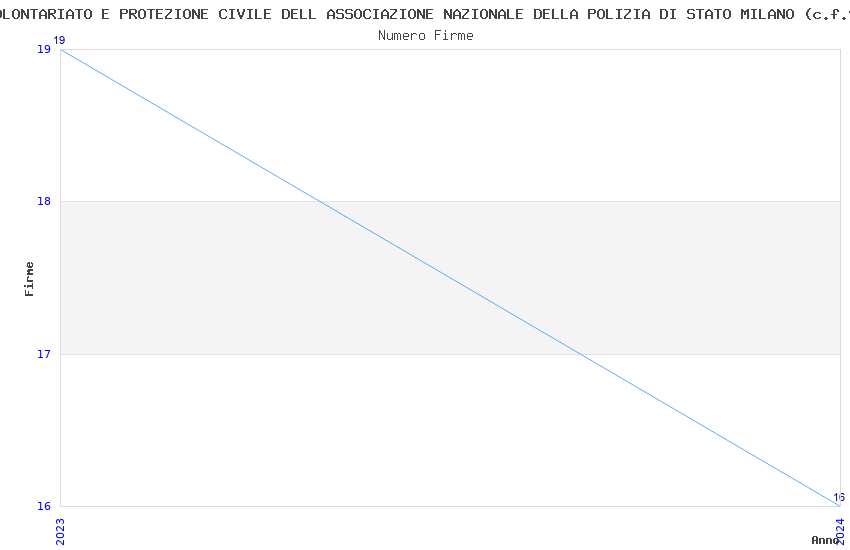Click the y-axis tick label 18

click(x=44, y=201)
